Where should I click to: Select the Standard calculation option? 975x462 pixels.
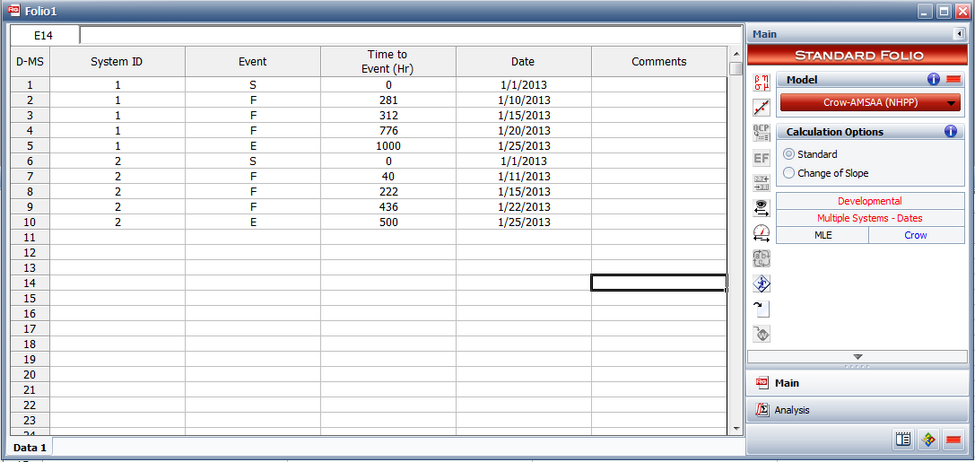pyautogui.click(x=811, y=154)
